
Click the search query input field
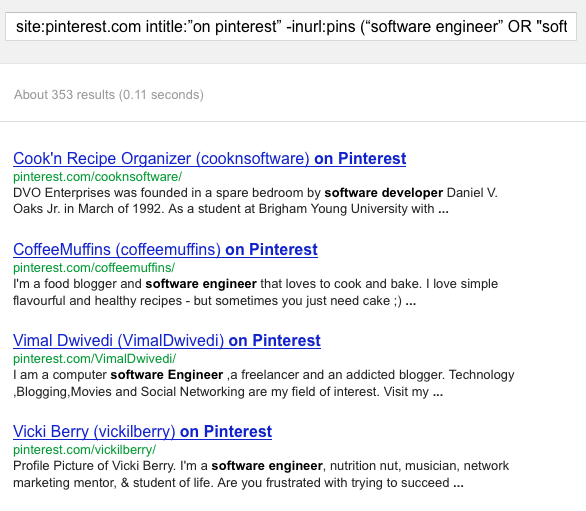291,27
